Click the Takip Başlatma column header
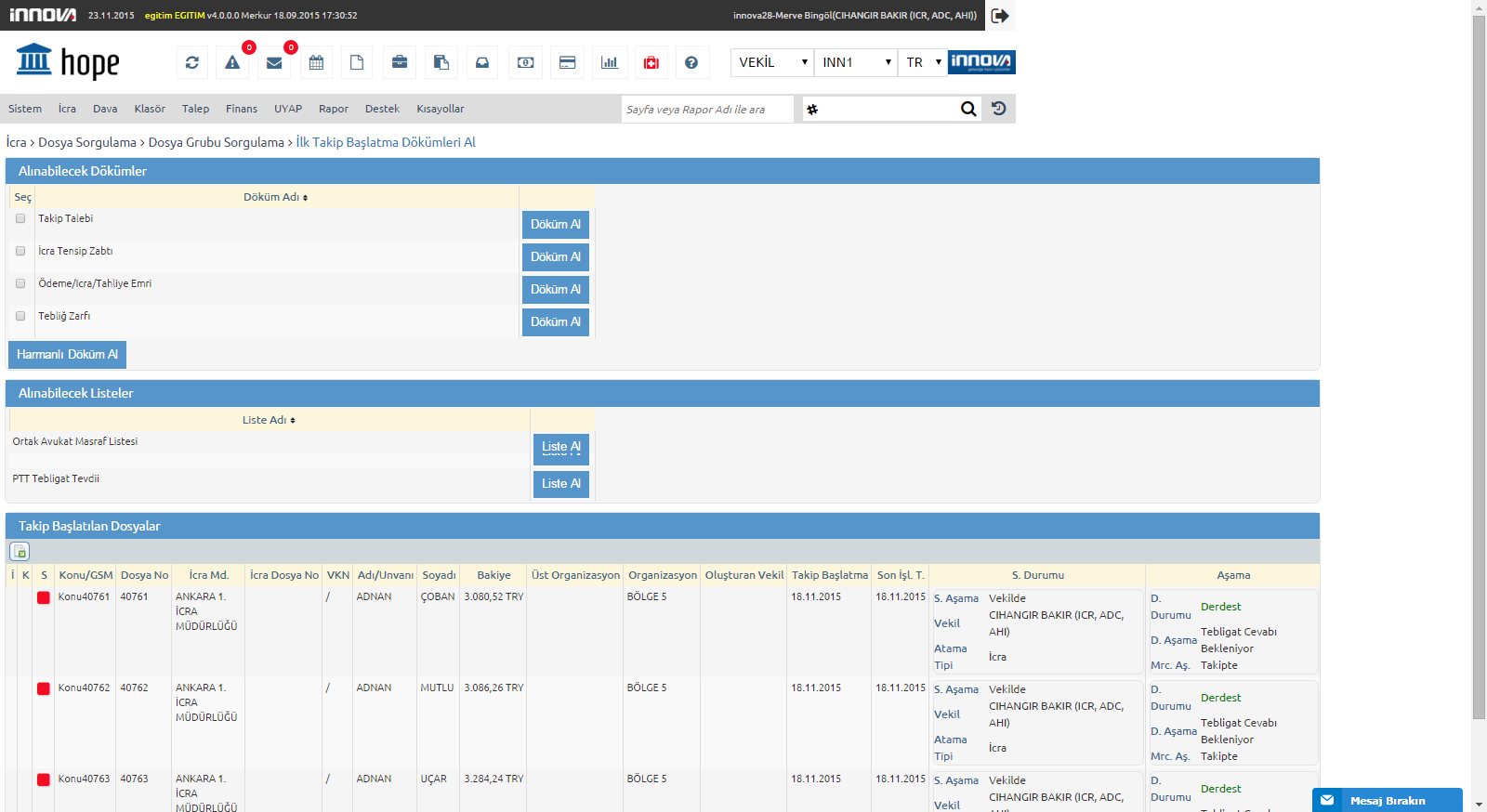Image resolution: width=1487 pixels, height=812 pixels. click(x=830, y=575)
